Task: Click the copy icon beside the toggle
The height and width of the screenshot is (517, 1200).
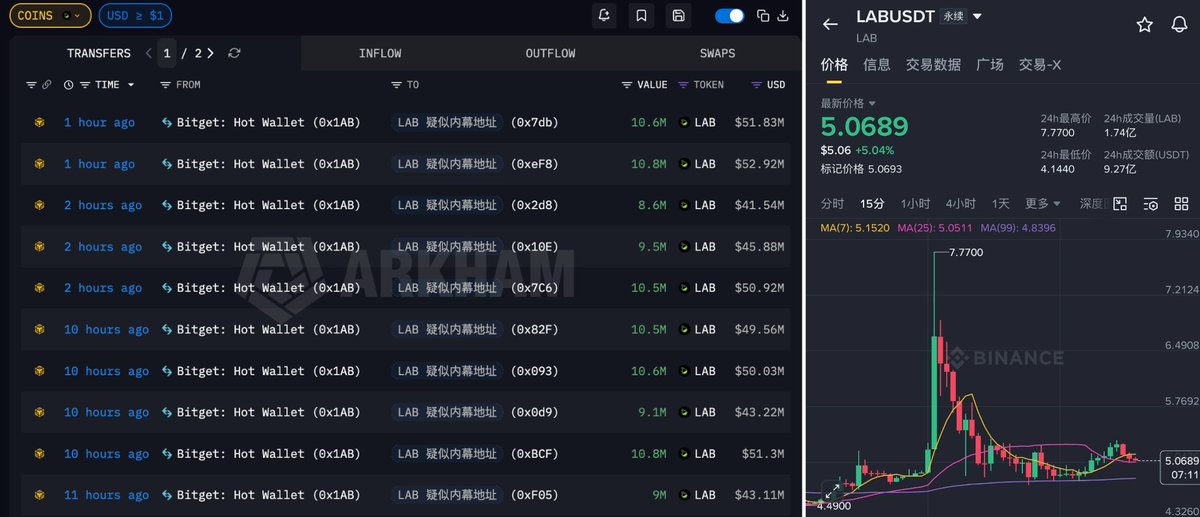Action: click(763, 15)
